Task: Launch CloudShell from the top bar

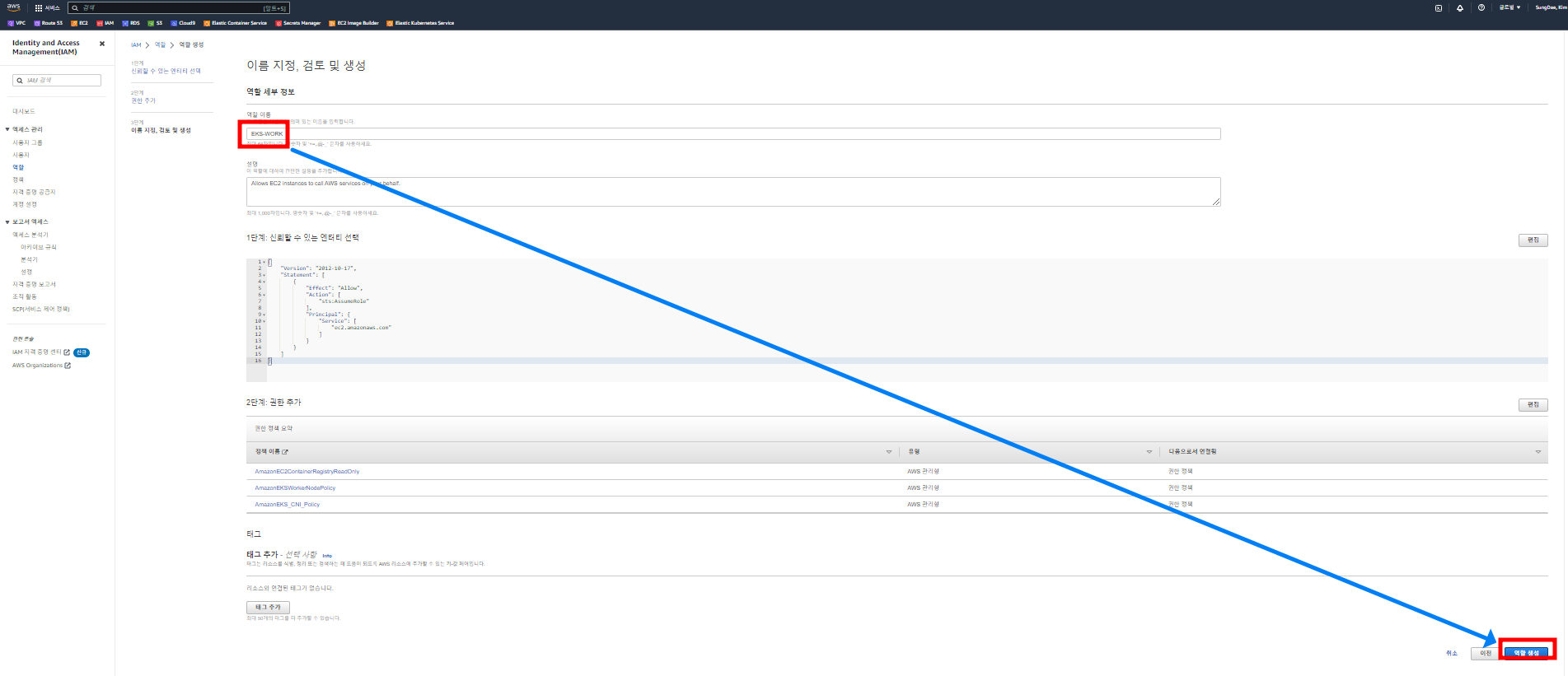Action: (1439, 7)
